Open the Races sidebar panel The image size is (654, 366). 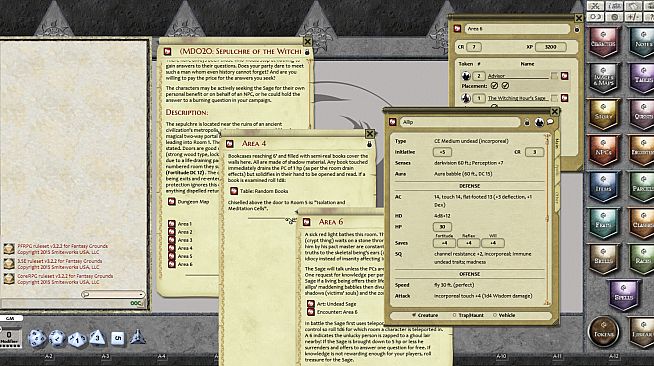click(x=642, y=259)
